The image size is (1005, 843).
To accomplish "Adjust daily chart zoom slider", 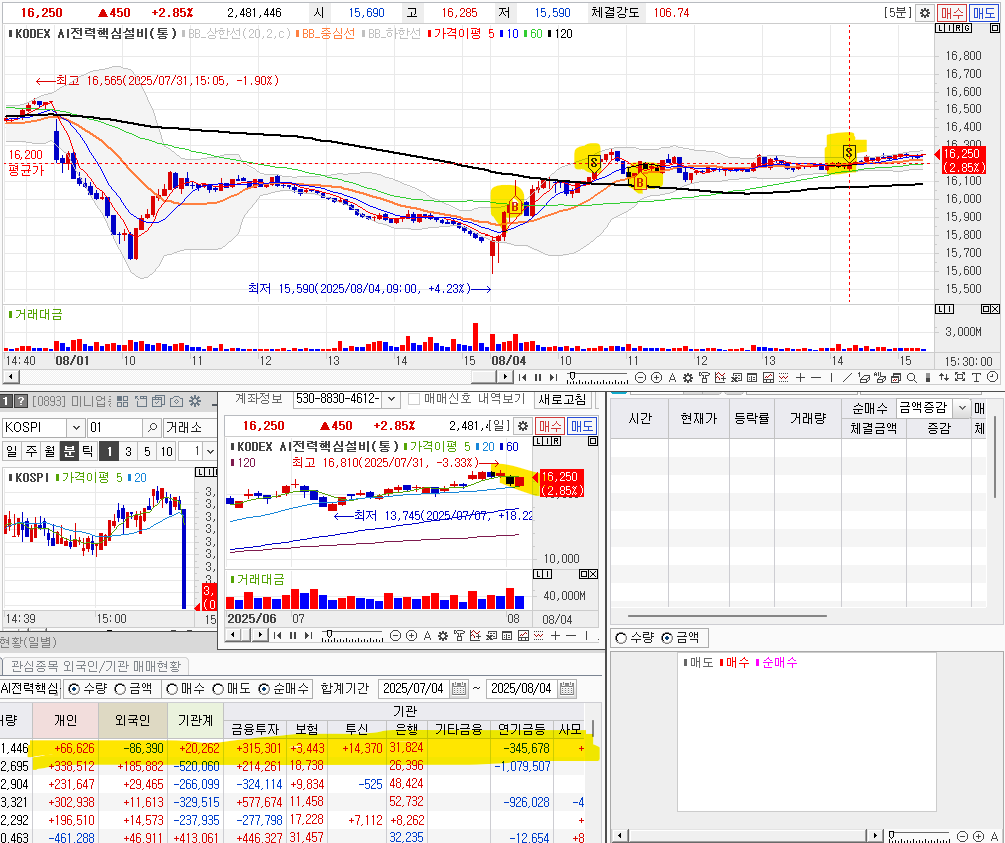I will point(329,634).
